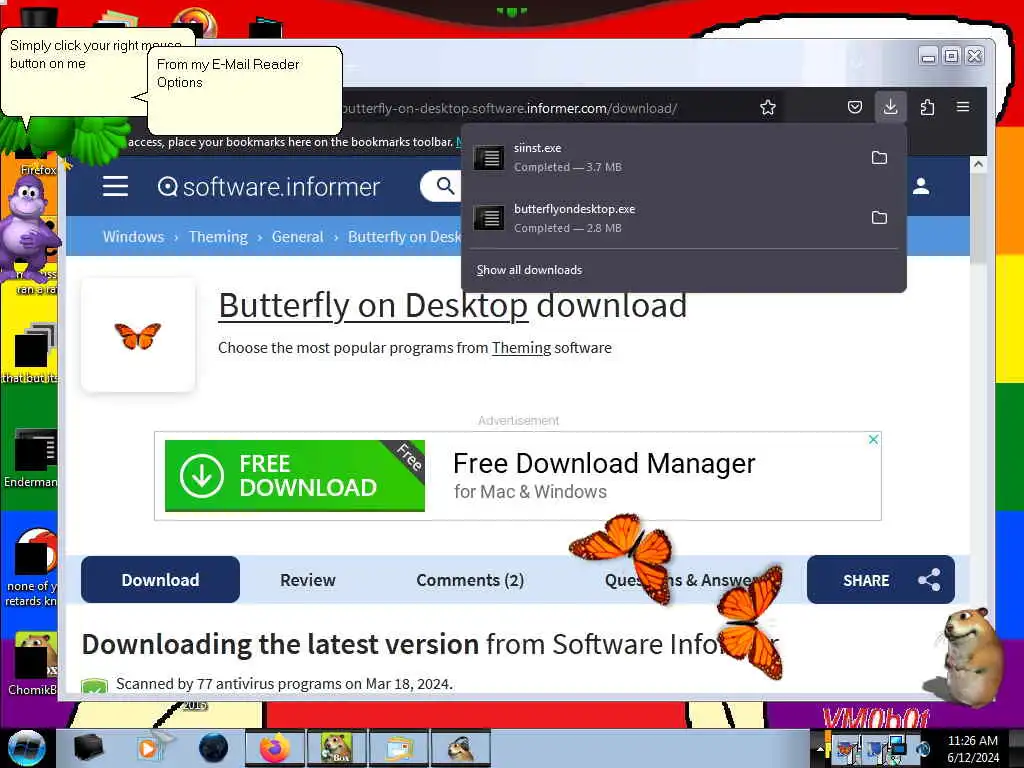Click the site search magnifier icon
Image resolution: width=1024 pixels, height=768 pixels.
click(x=445, y=186)
